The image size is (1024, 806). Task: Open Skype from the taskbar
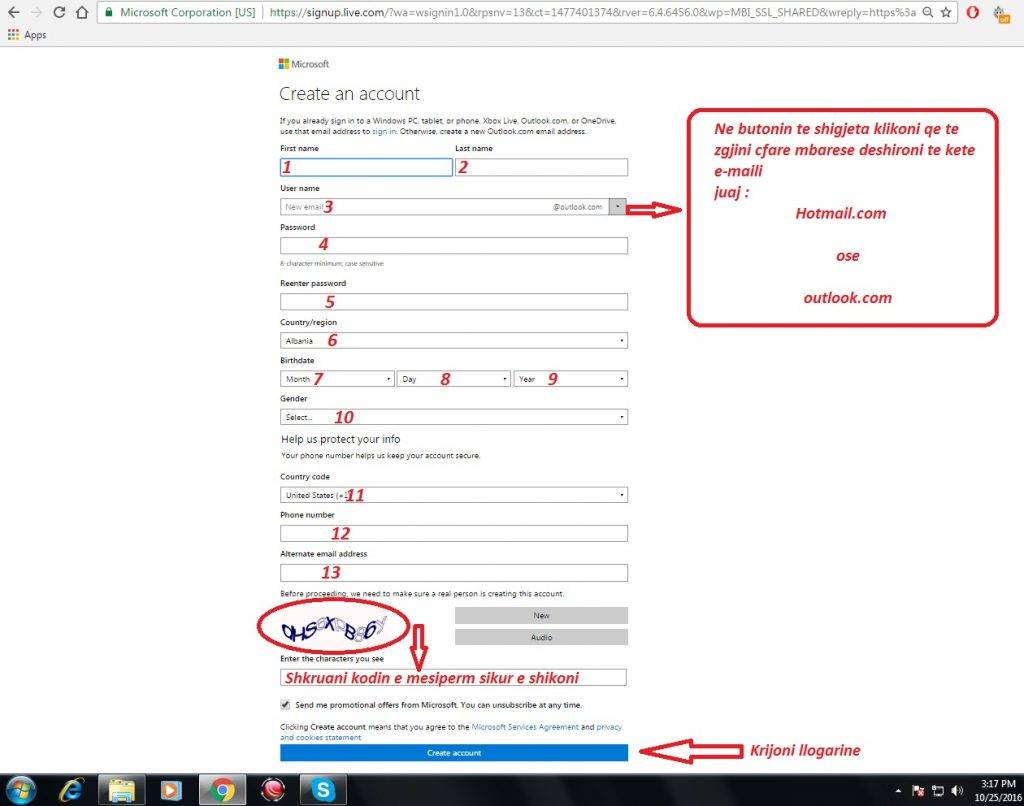pyautogui.click(x=324, y=790)
